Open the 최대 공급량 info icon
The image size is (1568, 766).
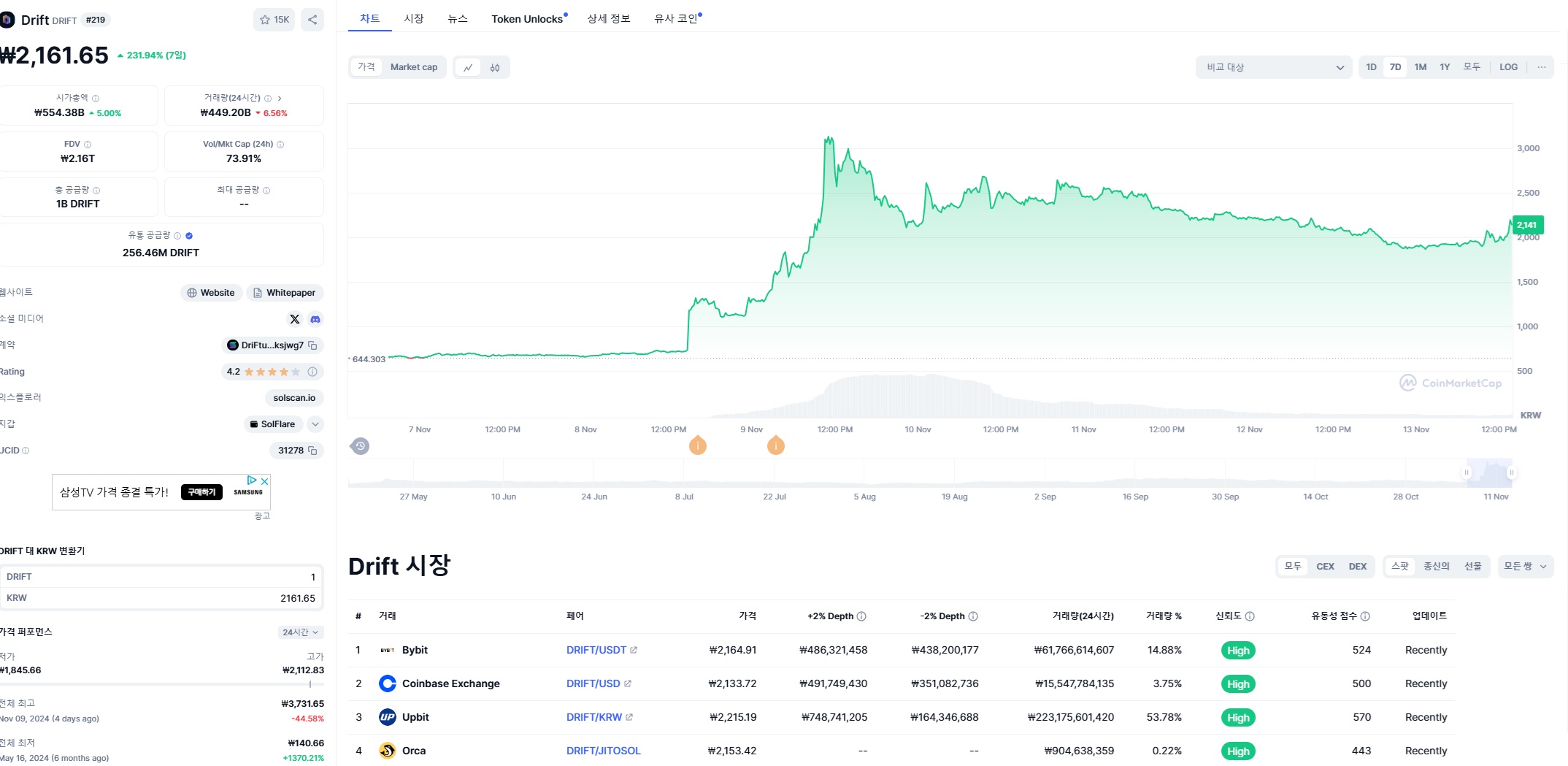coord(266,191)
